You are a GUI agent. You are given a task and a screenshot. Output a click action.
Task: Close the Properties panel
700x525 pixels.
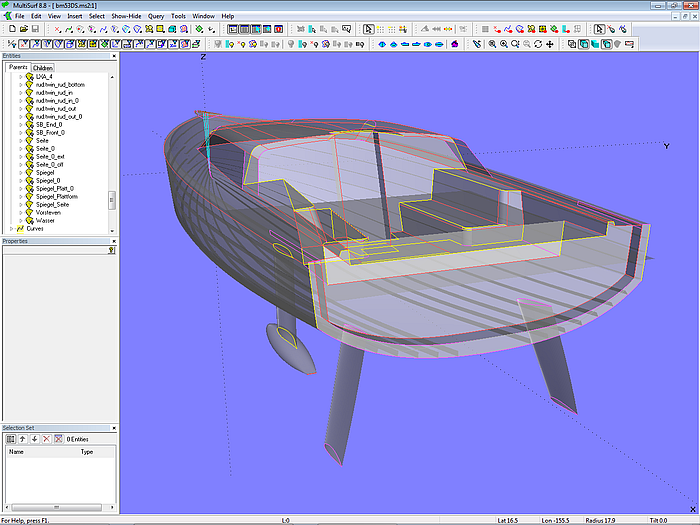pyautogui.click(x=114, y=241)
